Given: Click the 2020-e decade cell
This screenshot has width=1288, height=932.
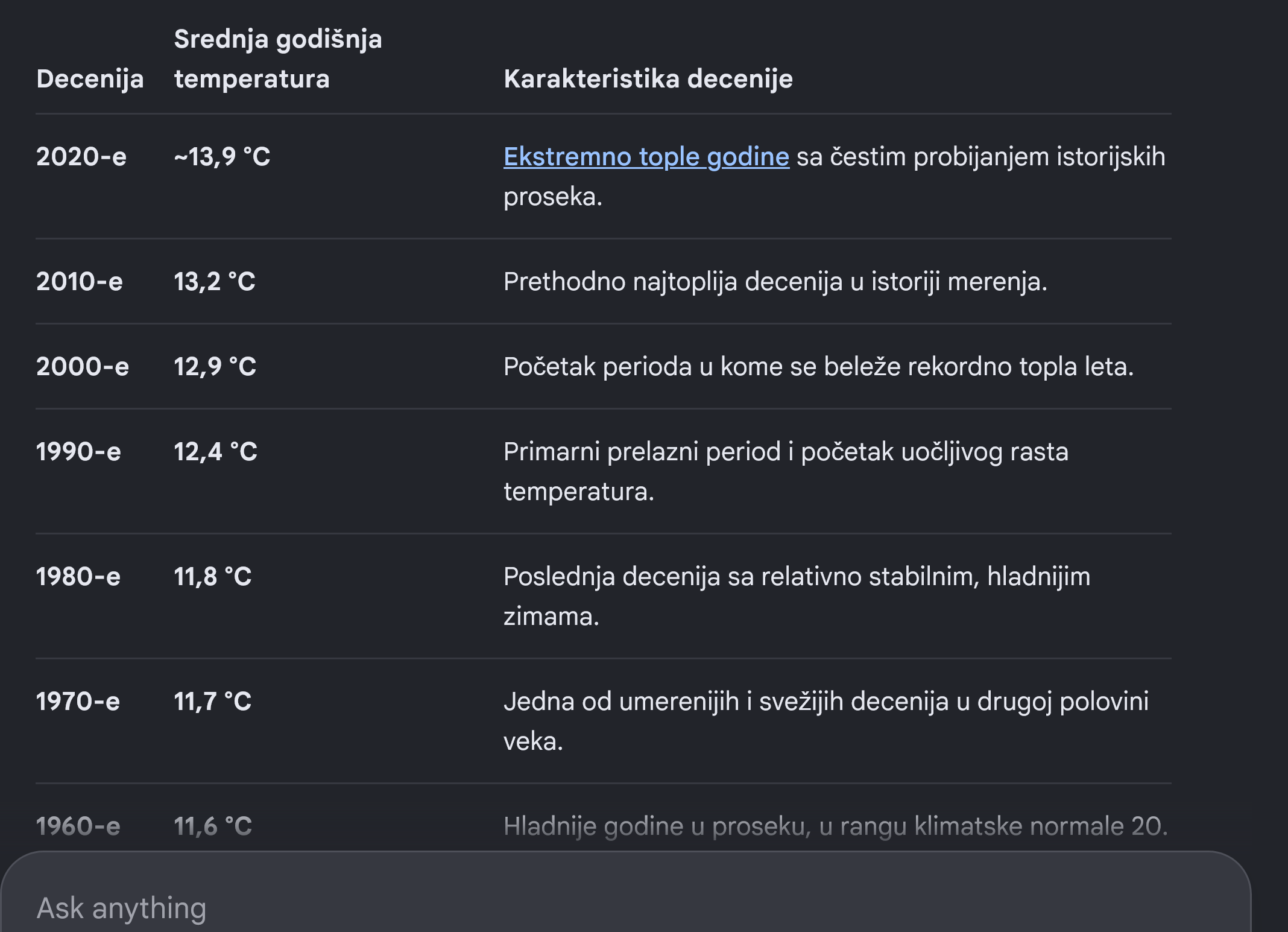Looking at the screenshot, I should (81, 157).
